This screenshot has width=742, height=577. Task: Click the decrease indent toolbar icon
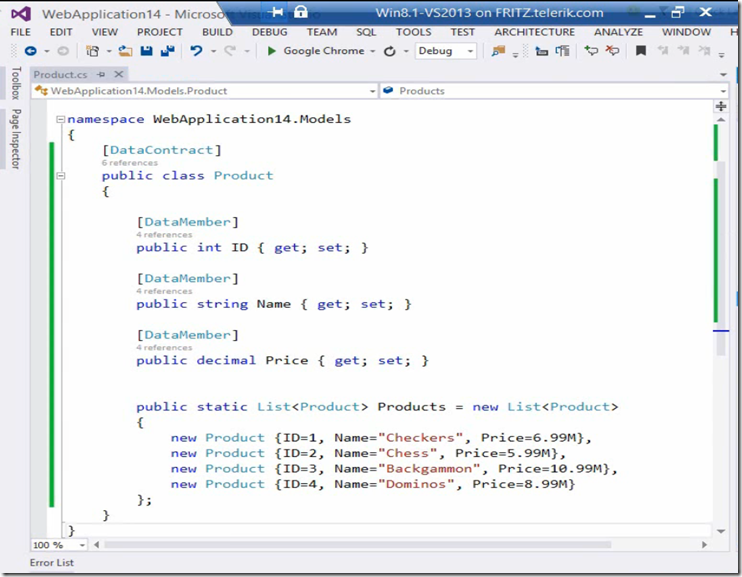[x=541, y=51]
